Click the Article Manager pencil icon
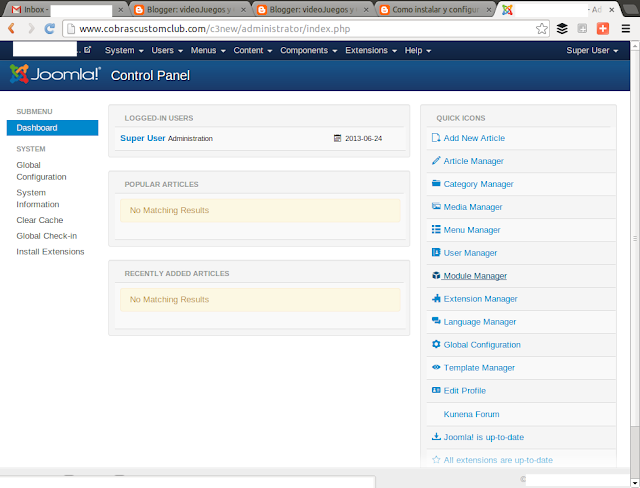This screenshot has height=488, width=640. (x=436, y=161)
